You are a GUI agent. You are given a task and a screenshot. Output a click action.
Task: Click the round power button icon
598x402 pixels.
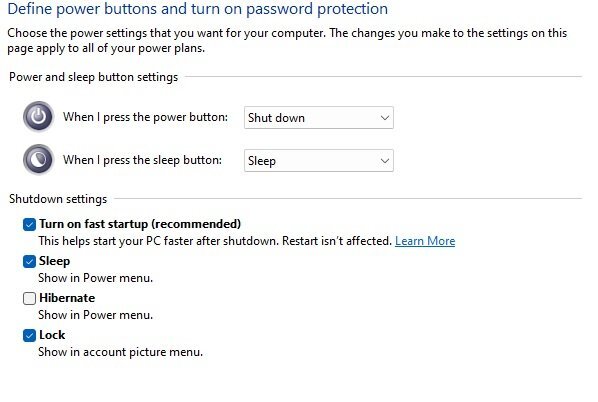[39, 116]
